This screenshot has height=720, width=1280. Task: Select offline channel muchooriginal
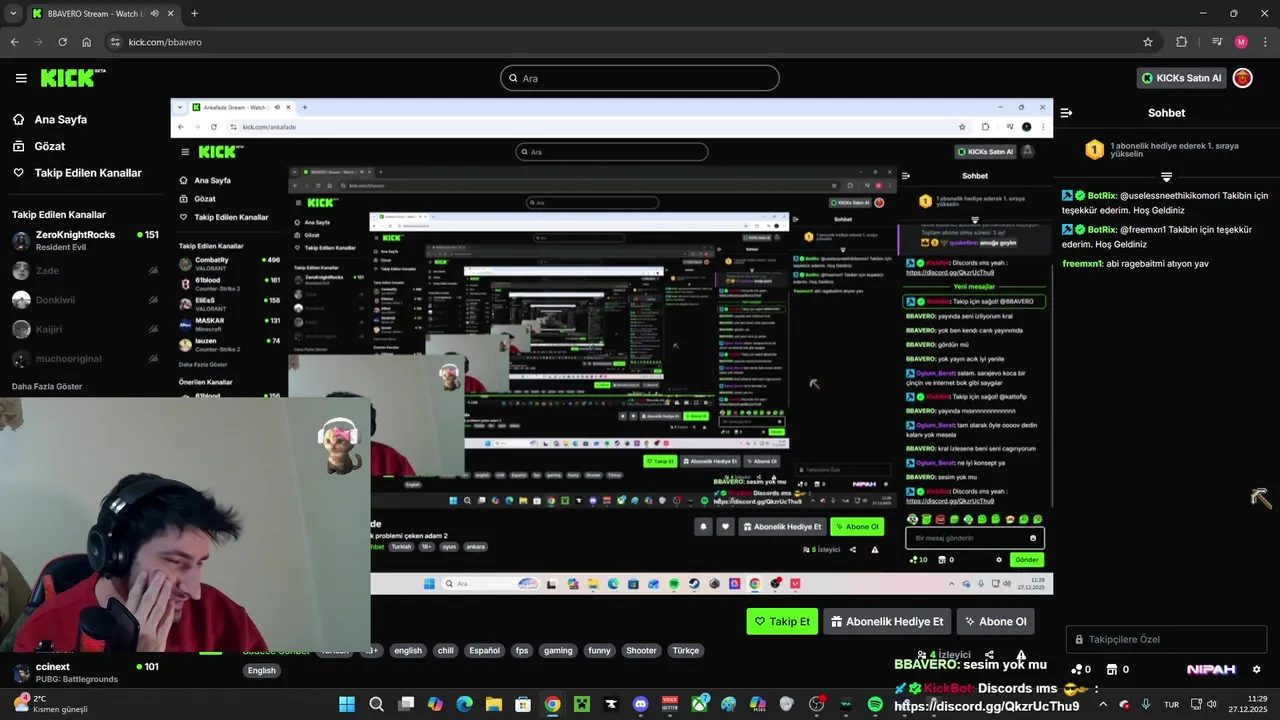(85, 358)
